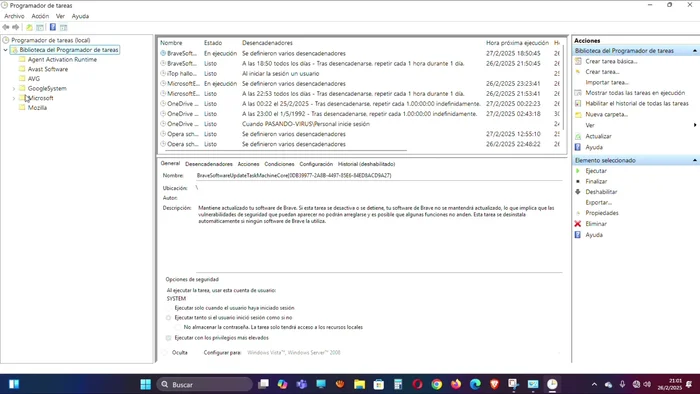Open Brave browser from the taskbar

[x=494, y=384]
